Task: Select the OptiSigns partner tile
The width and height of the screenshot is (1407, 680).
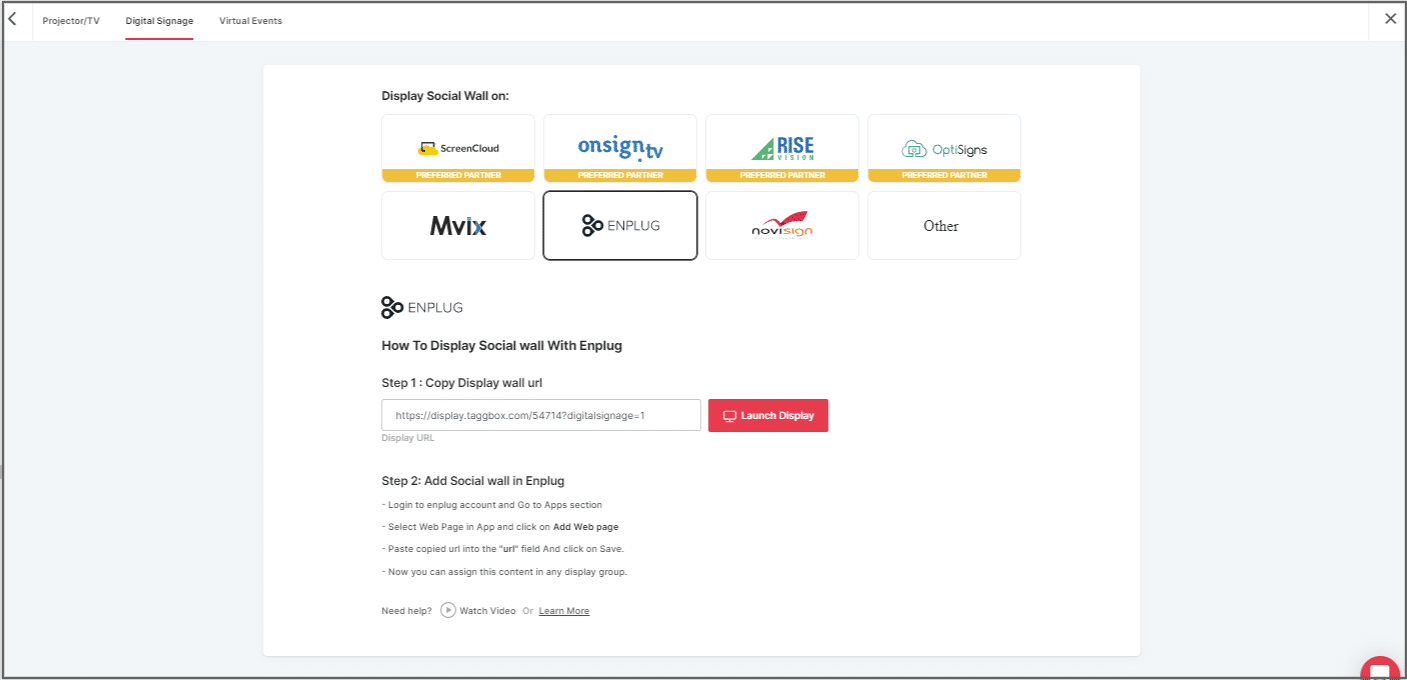Action: click(x=944, y=148)
